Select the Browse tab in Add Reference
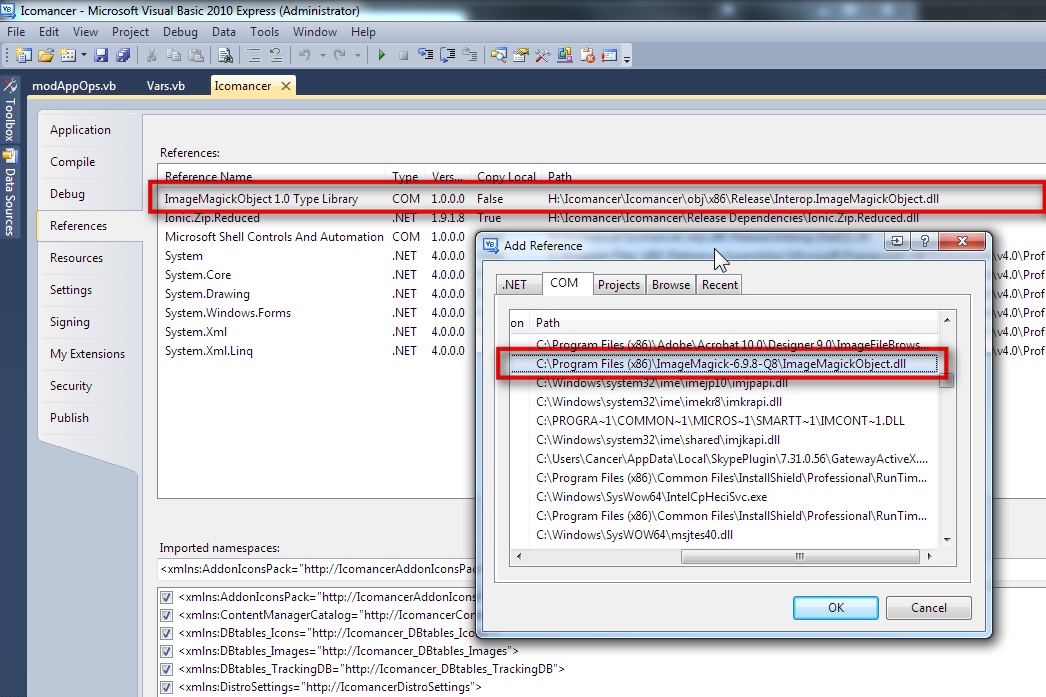Screen dimensions: 1046x697 pos(671,285)
